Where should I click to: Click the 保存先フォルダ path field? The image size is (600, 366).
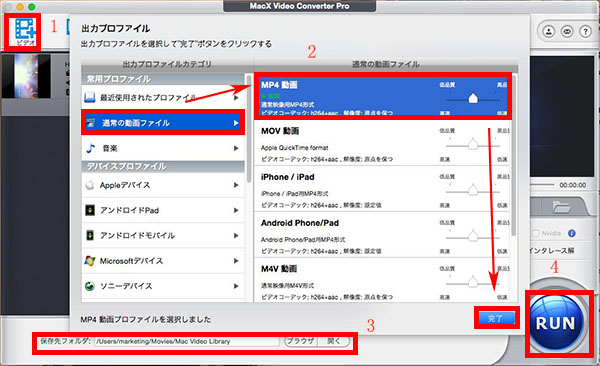(187, 341)
